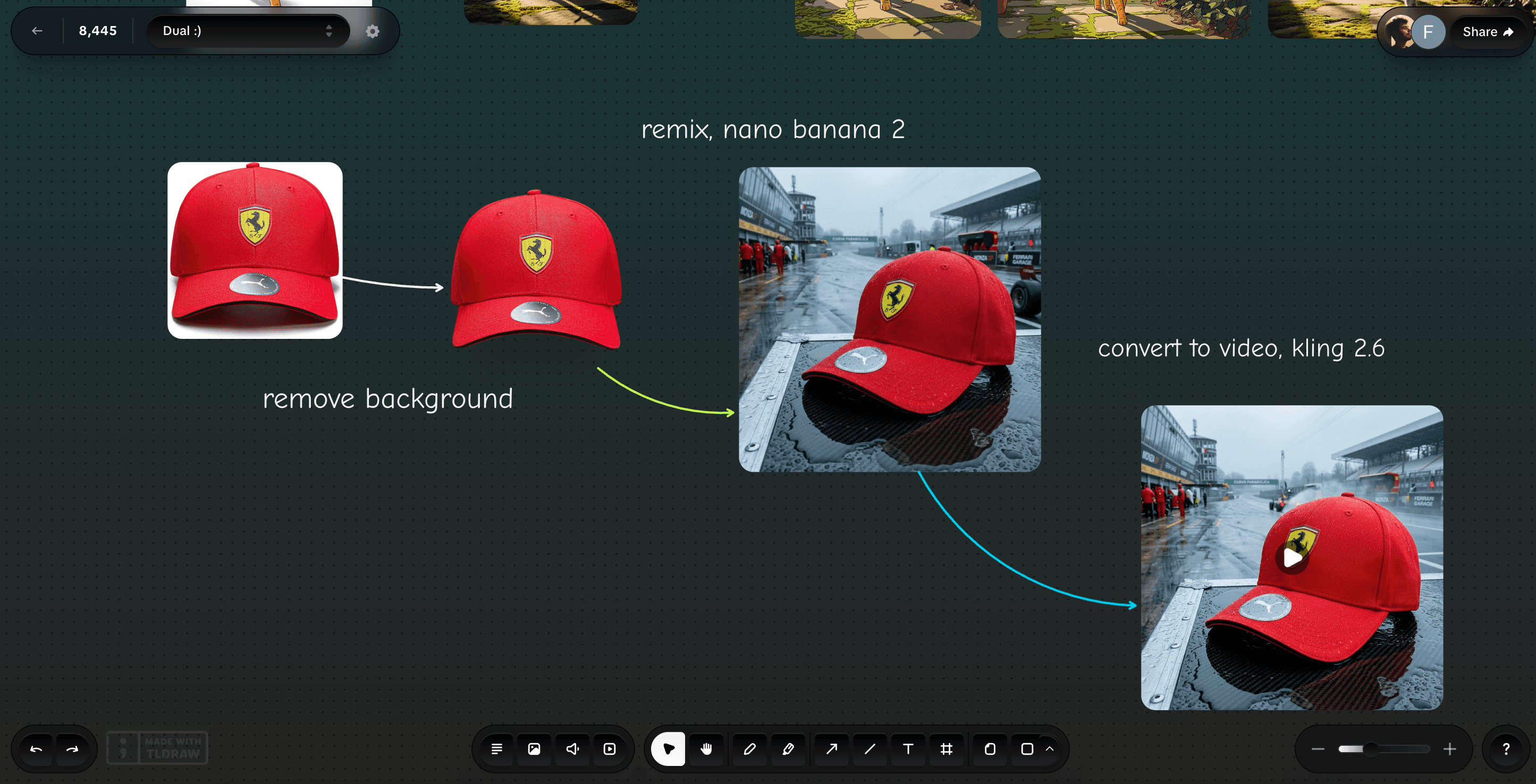The width and height of the screenshot is (1536, 784).
Task: Click the 8,445 credits counter
Action: coord(98,31)
